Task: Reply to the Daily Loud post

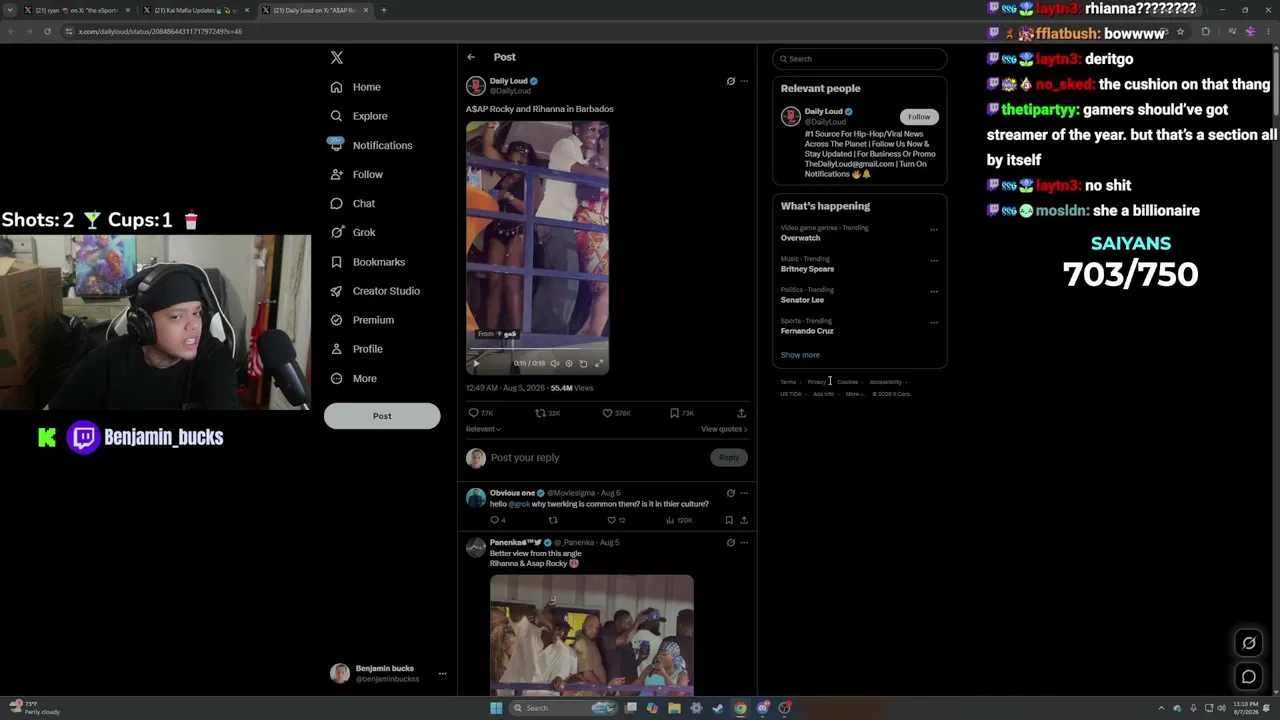Action: tap(481, 413)
